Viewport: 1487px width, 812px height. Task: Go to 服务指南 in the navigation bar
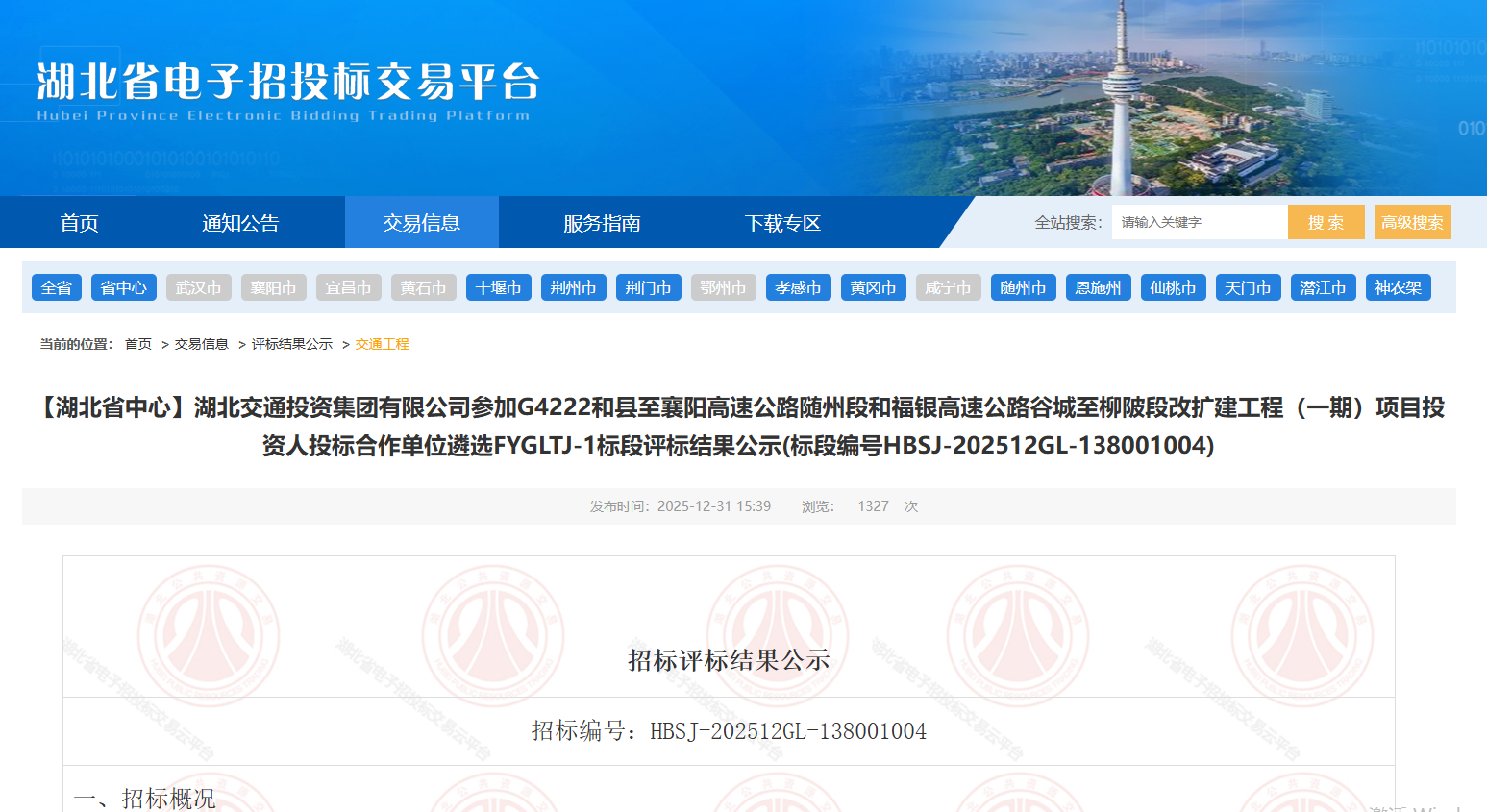[x=602, y=223]
